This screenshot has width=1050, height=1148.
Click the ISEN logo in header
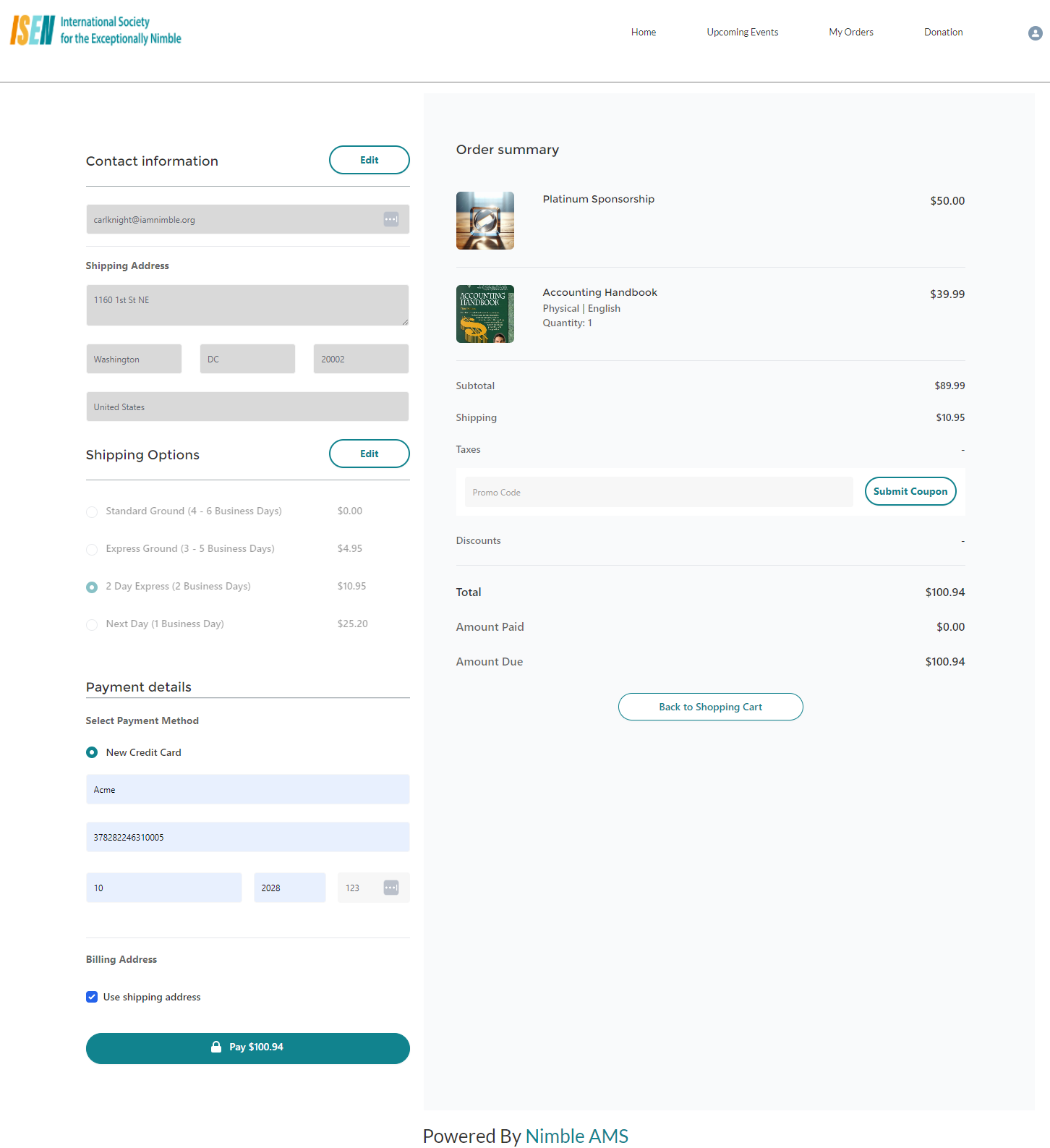(95, 30)
